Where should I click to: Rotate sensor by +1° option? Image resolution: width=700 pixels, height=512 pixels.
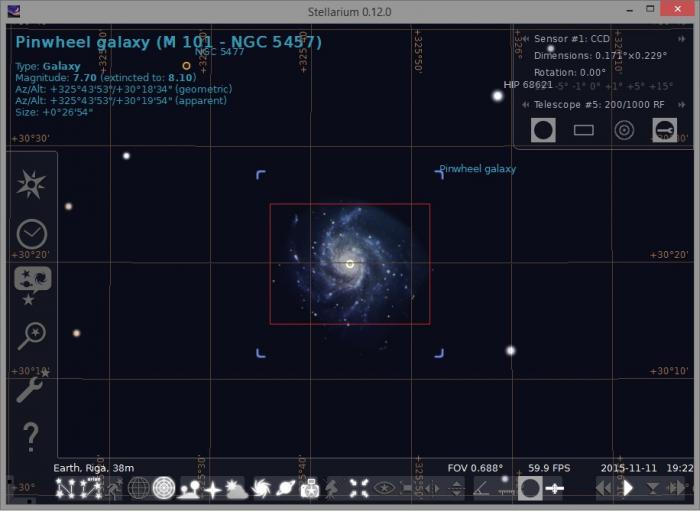coord(612,86)
